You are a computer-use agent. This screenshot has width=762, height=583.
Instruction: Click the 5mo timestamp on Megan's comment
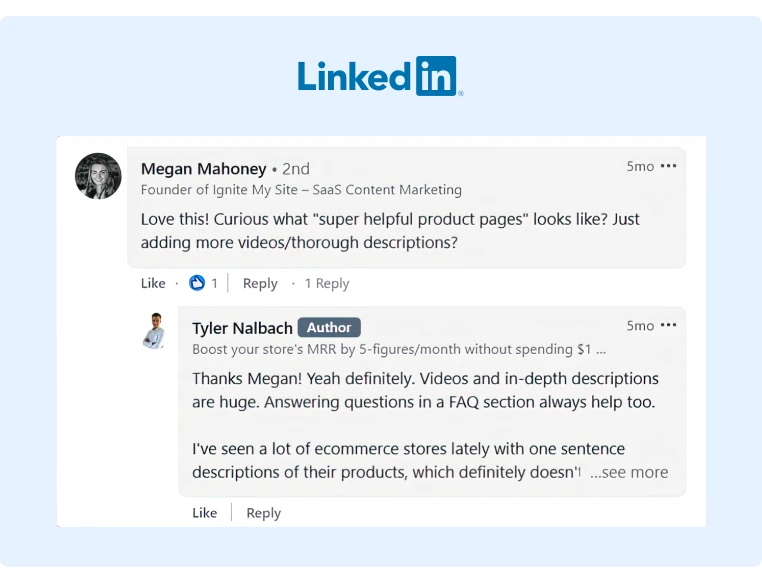[640, 167]
